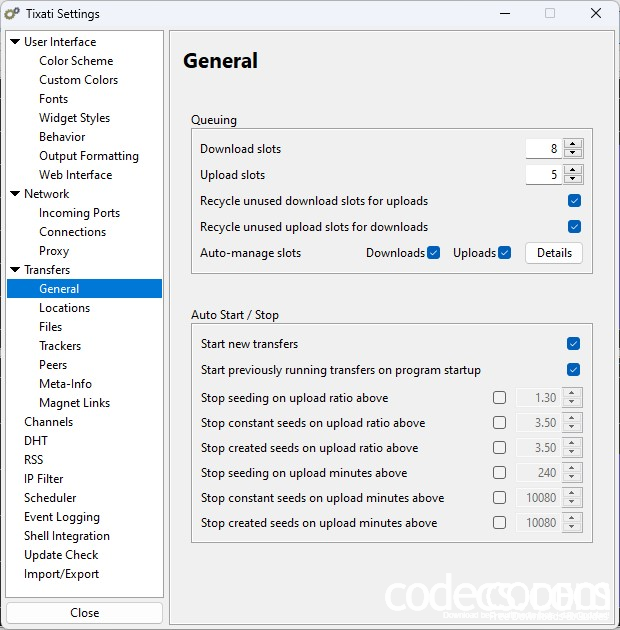620x630 pixels.
Task: Open Channels settings
Action: 48,421
